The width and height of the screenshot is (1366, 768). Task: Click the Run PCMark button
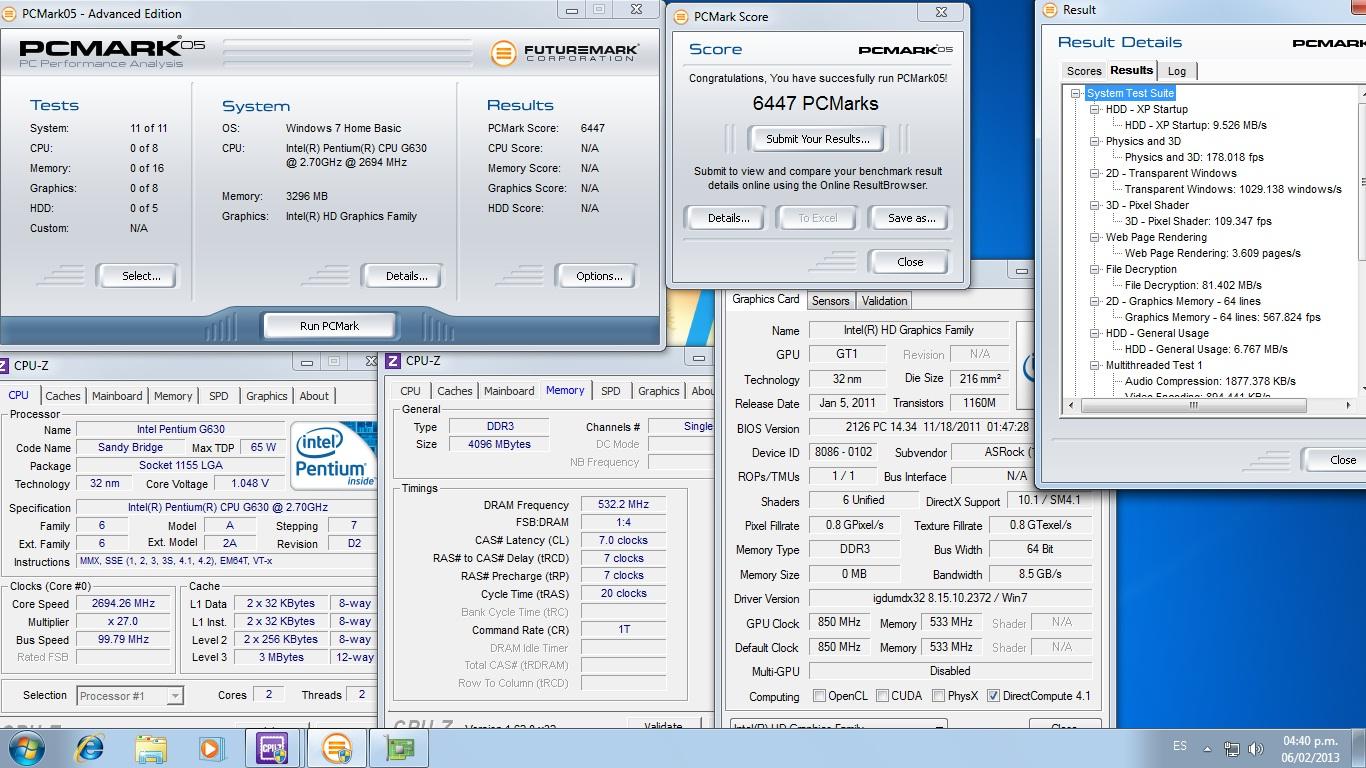pos(329,326)
